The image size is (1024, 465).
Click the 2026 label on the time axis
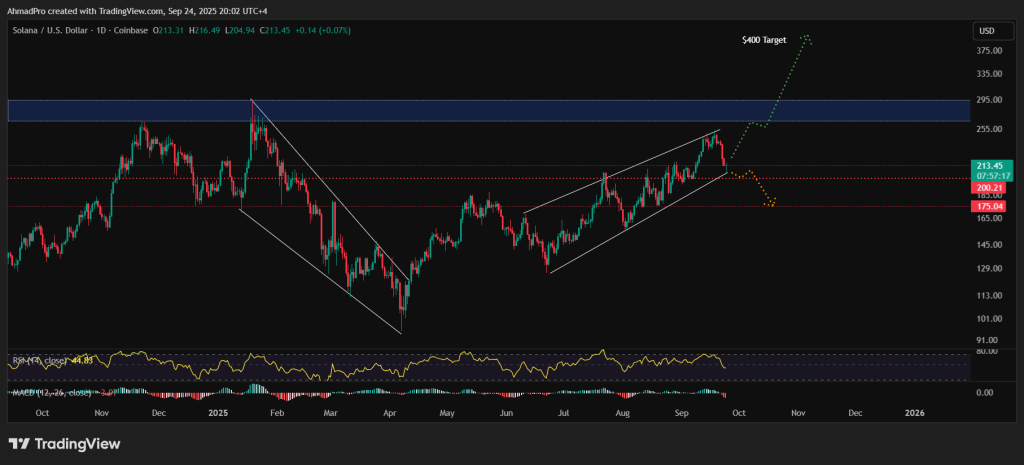[x=915, y=412]
